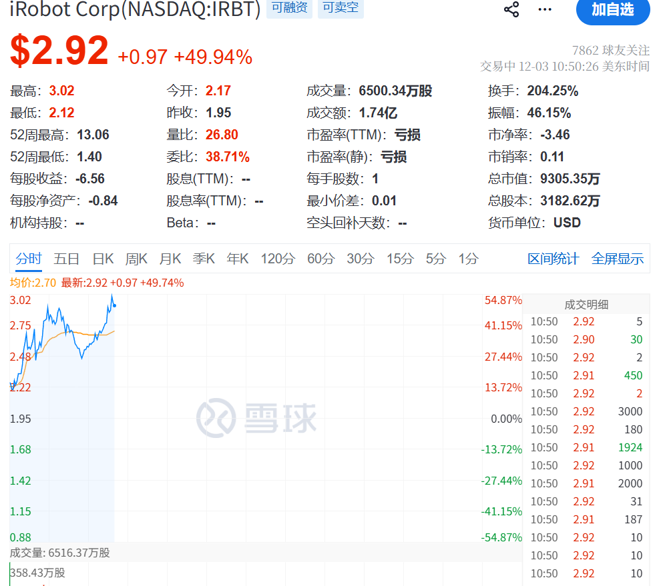Select the 分时 chart tab
Viewport: 667px width, 586px height.
pos(28,259)
